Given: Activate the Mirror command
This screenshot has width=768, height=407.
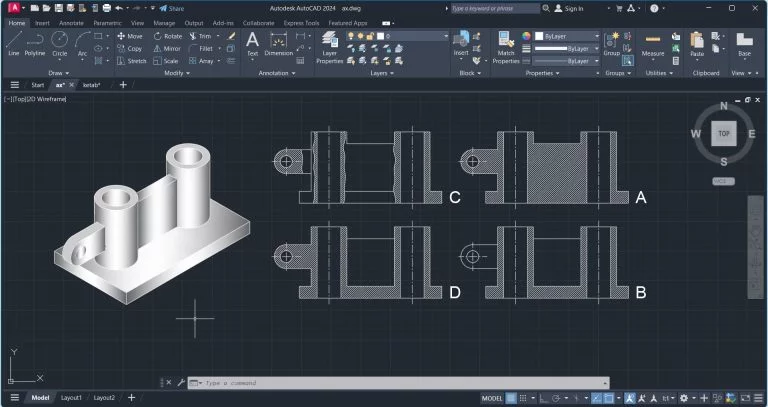Looking at the screenshot, I should [166, 48].
